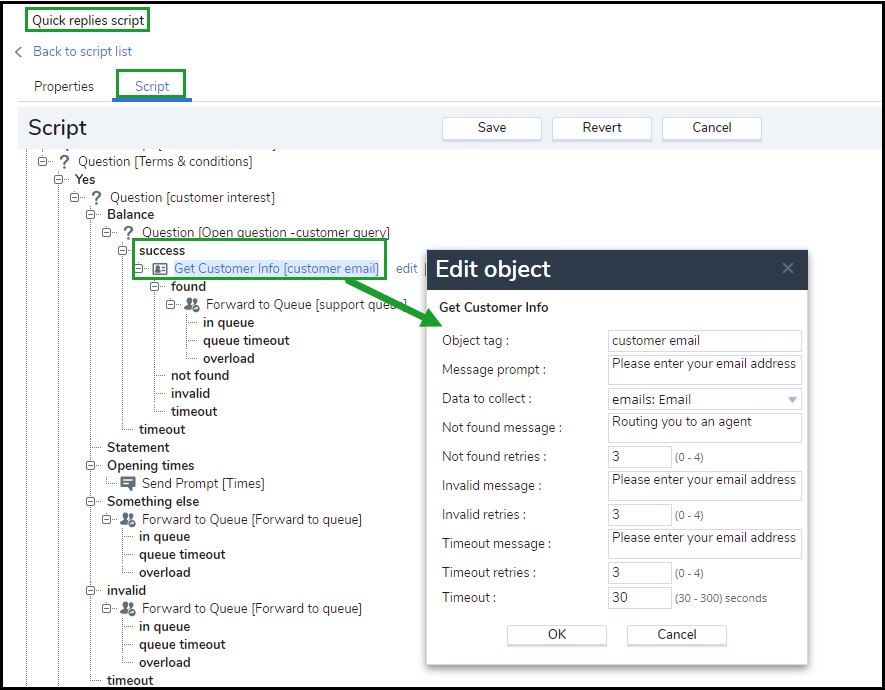
Task: Click the Not found retries field
Action: 639,456
